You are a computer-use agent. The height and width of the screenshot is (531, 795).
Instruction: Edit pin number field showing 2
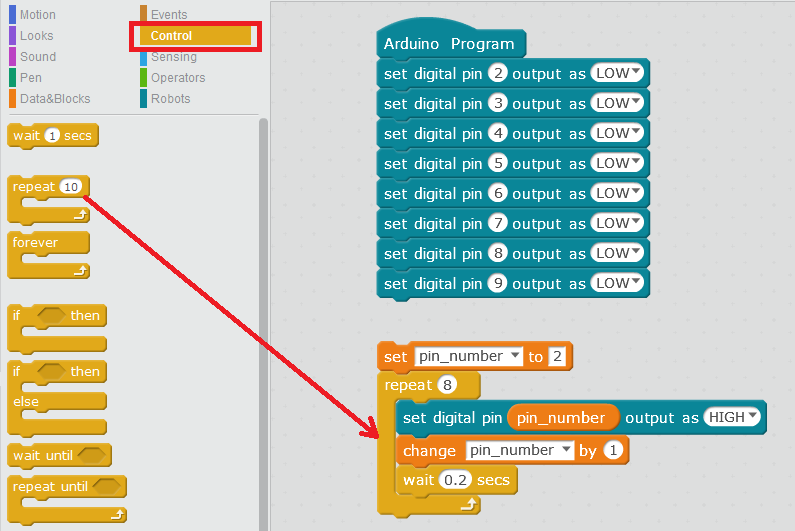pos(498,73)
